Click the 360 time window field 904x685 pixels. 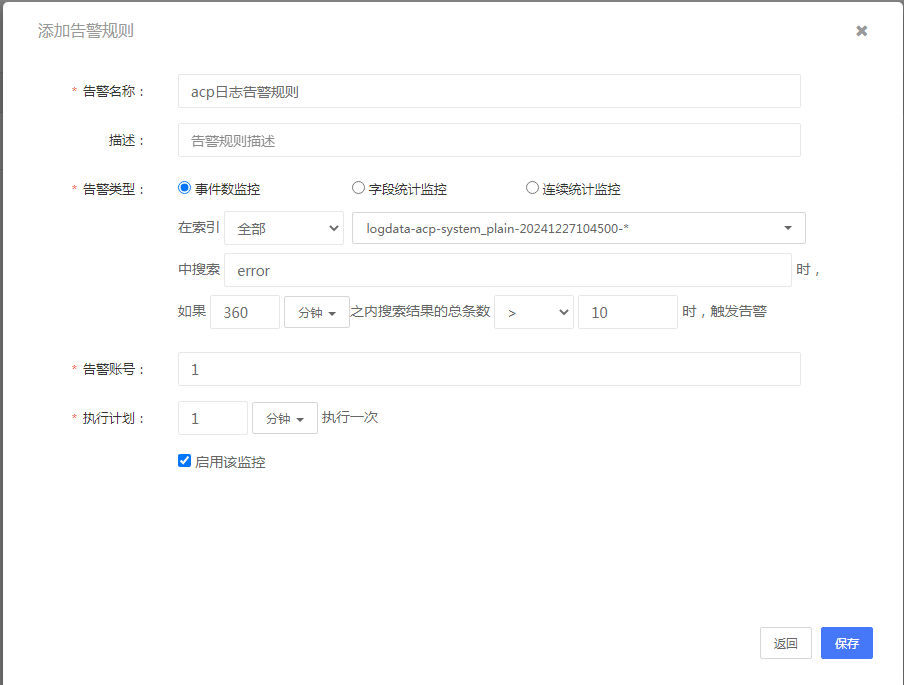click(x=245, y=312)
